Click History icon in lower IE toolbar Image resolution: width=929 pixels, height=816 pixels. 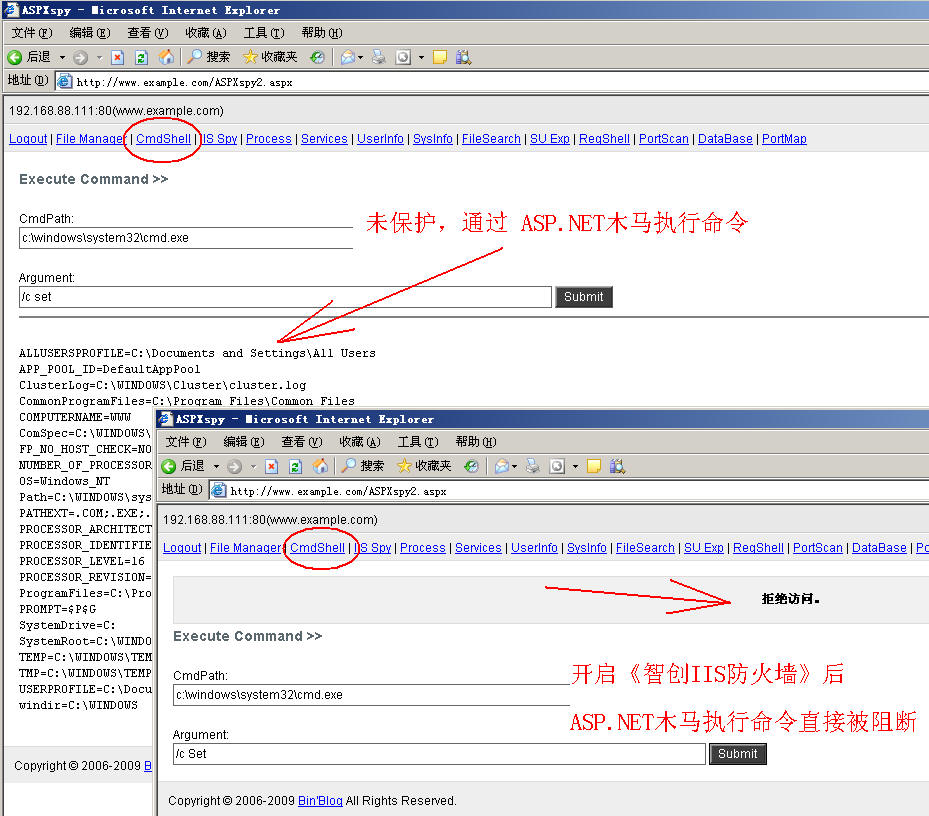pyautogui.click(x=472, y=466)
